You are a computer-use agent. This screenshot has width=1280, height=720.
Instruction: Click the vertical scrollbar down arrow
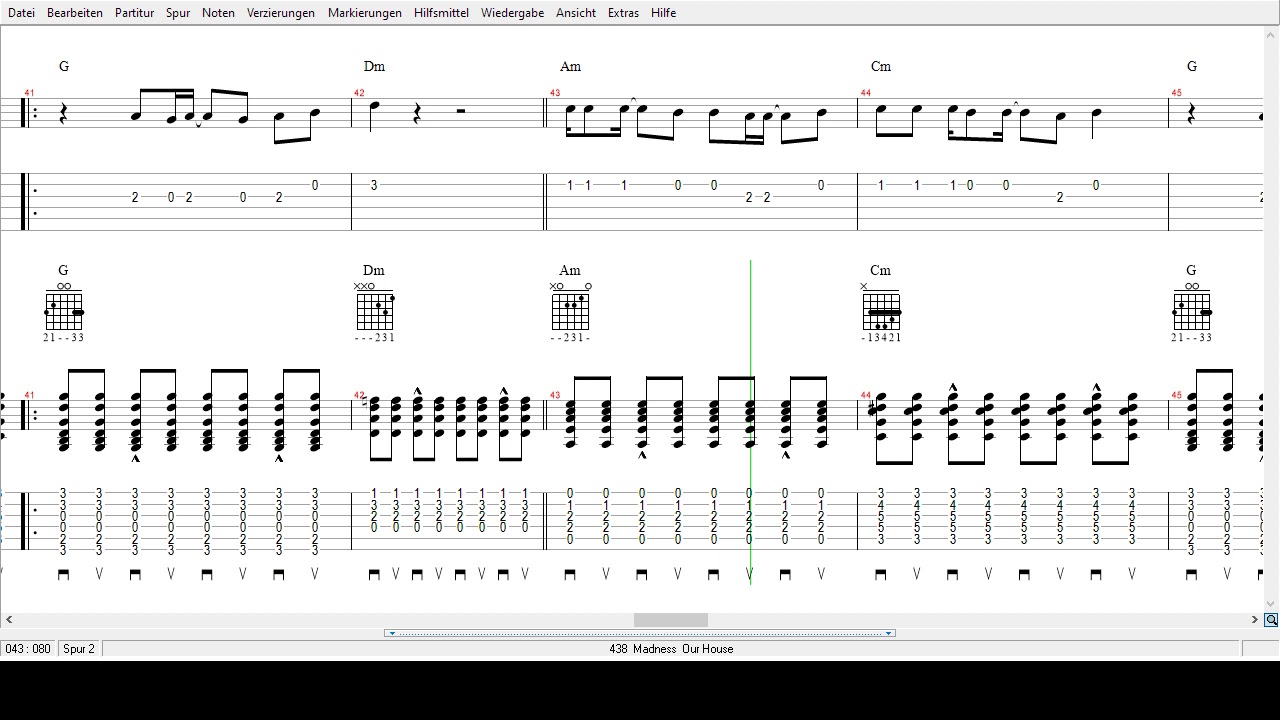click(1271, 604)
